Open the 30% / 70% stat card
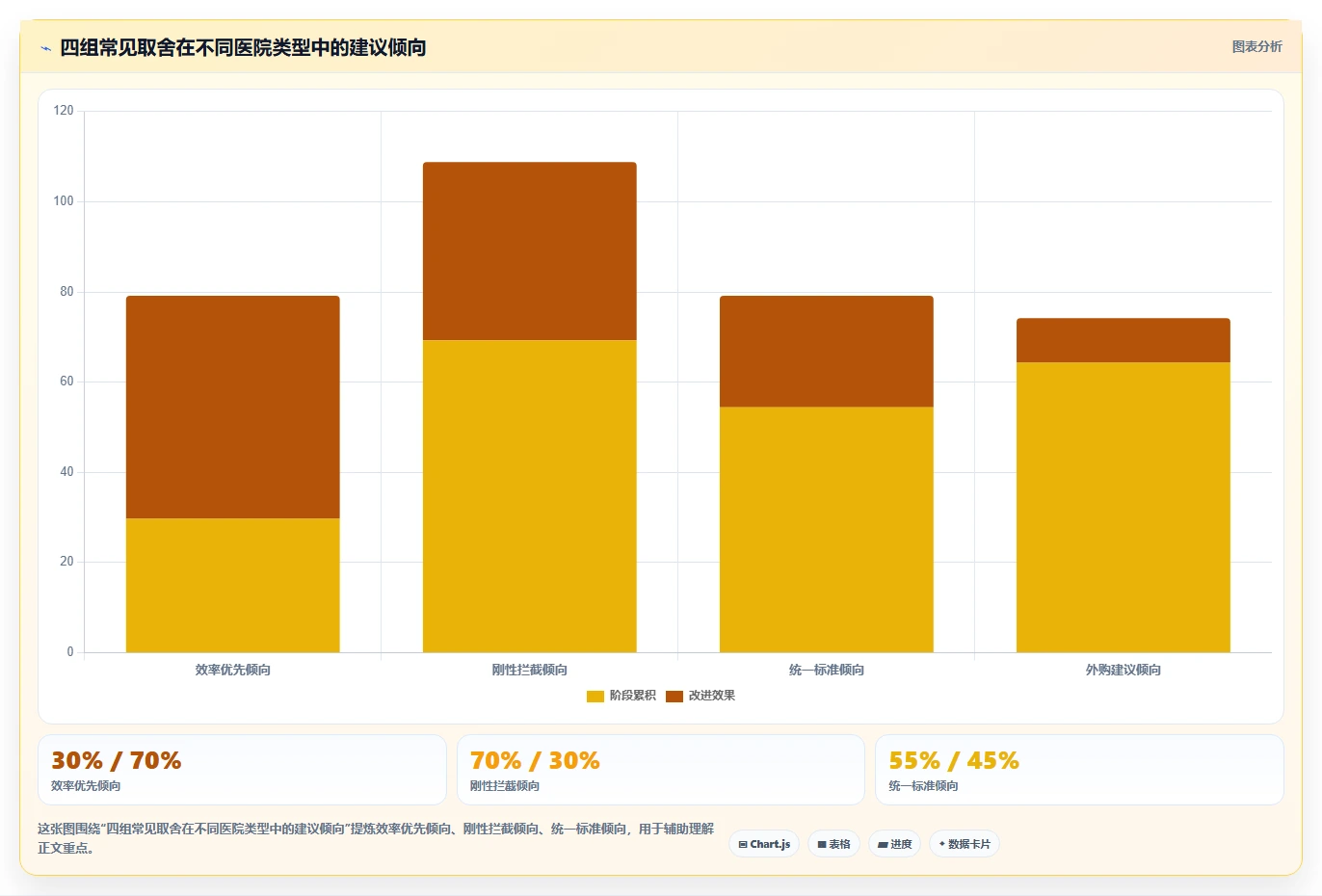 pos(242,770)
